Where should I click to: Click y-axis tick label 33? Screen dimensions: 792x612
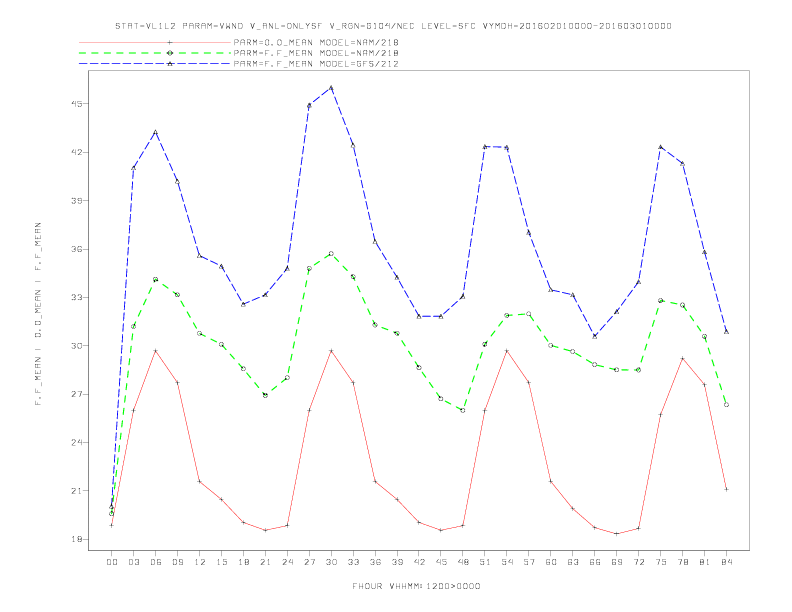pos(76,297)
